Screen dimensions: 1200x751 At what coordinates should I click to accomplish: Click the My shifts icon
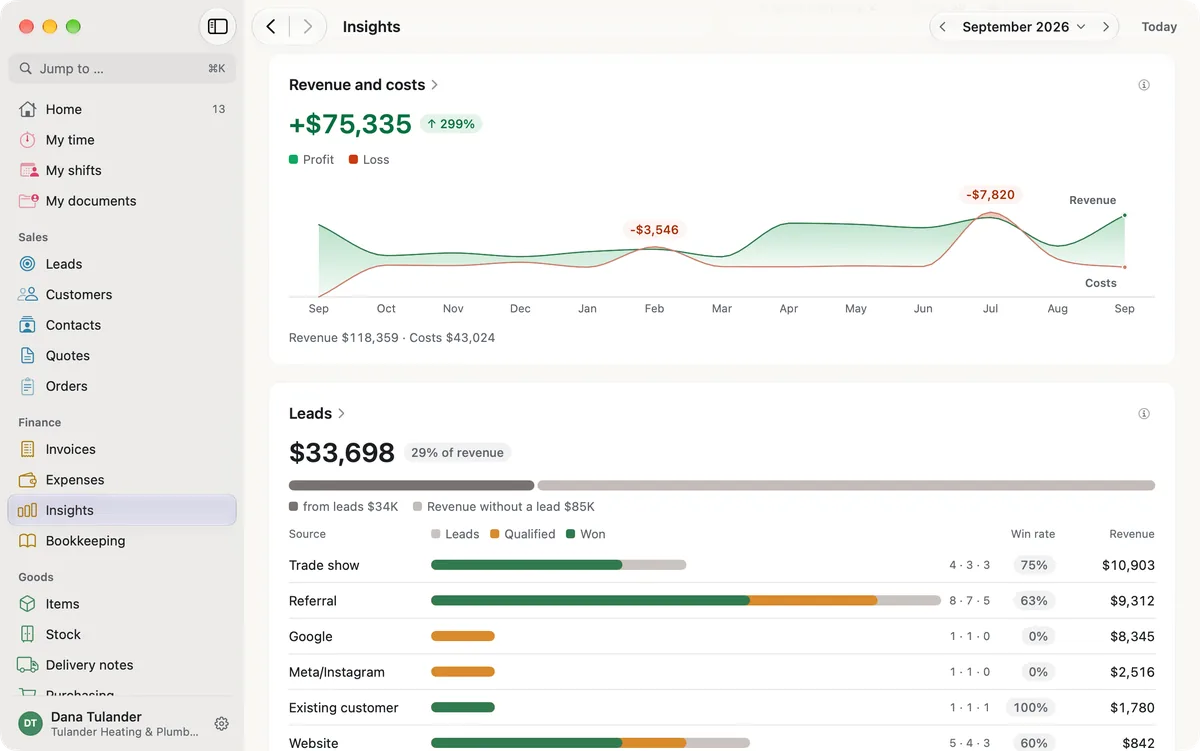28,170
